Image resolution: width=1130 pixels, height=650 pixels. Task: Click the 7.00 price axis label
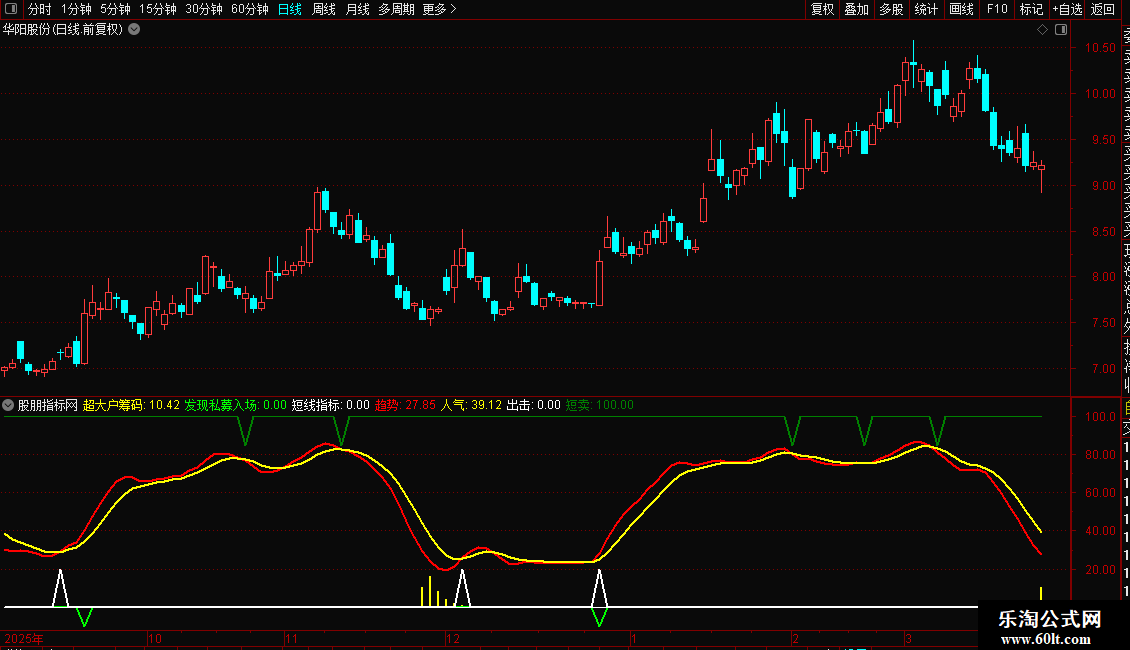tap(1103, 368)
